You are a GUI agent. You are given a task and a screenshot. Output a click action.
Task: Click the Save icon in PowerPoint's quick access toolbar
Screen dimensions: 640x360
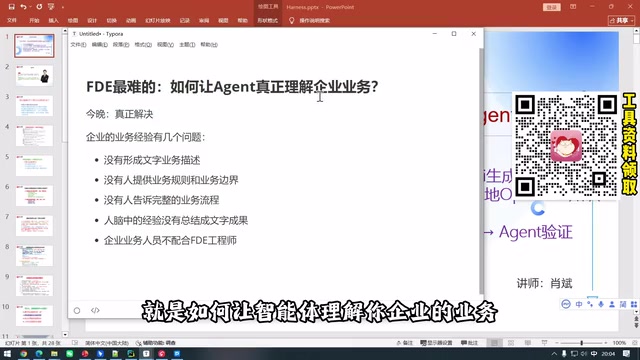coord(11,7)
